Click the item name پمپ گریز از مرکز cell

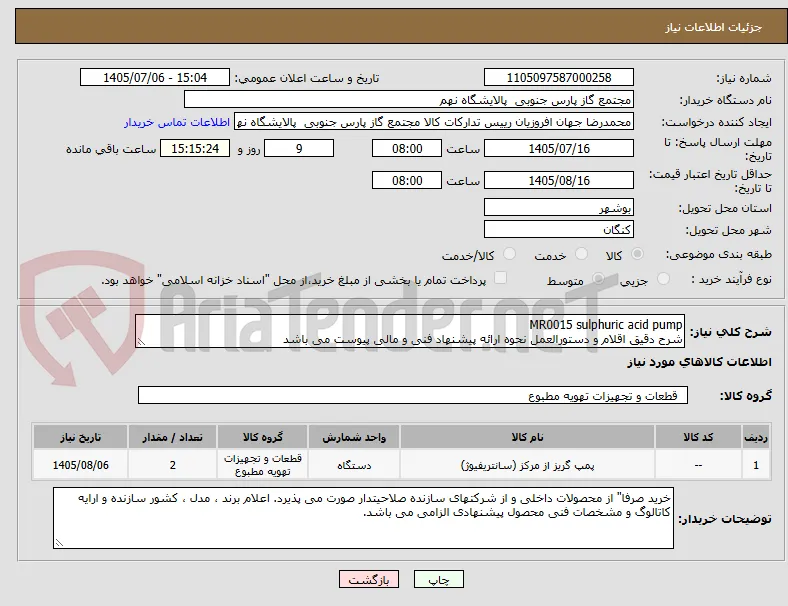point(528,465)
